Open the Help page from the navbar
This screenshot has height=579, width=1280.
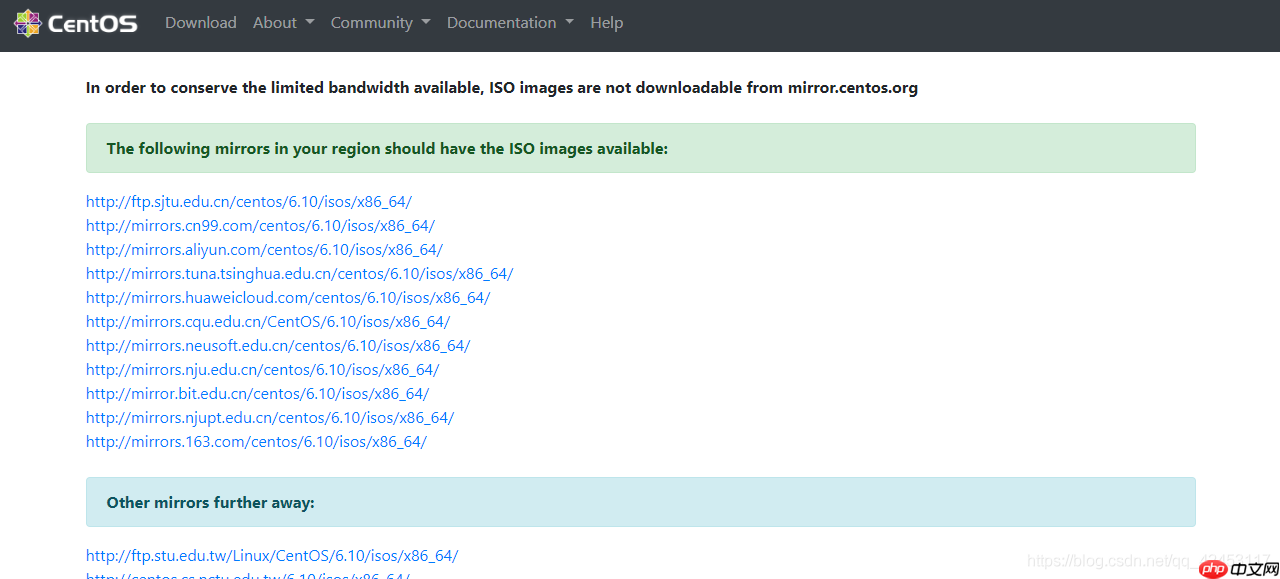tap(607, 23)
